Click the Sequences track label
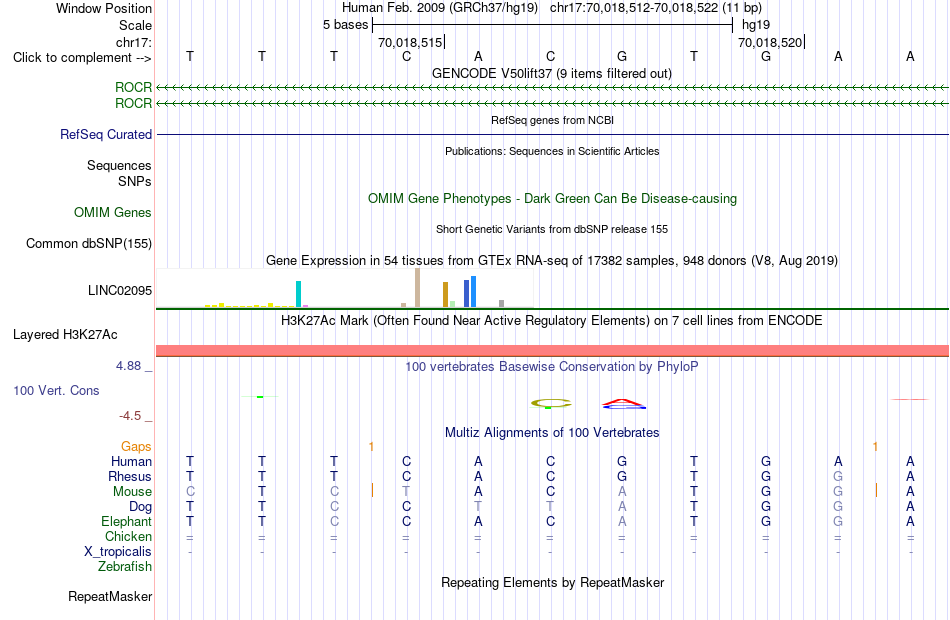The width and height of the screenshot is (950, 620). 119,165
